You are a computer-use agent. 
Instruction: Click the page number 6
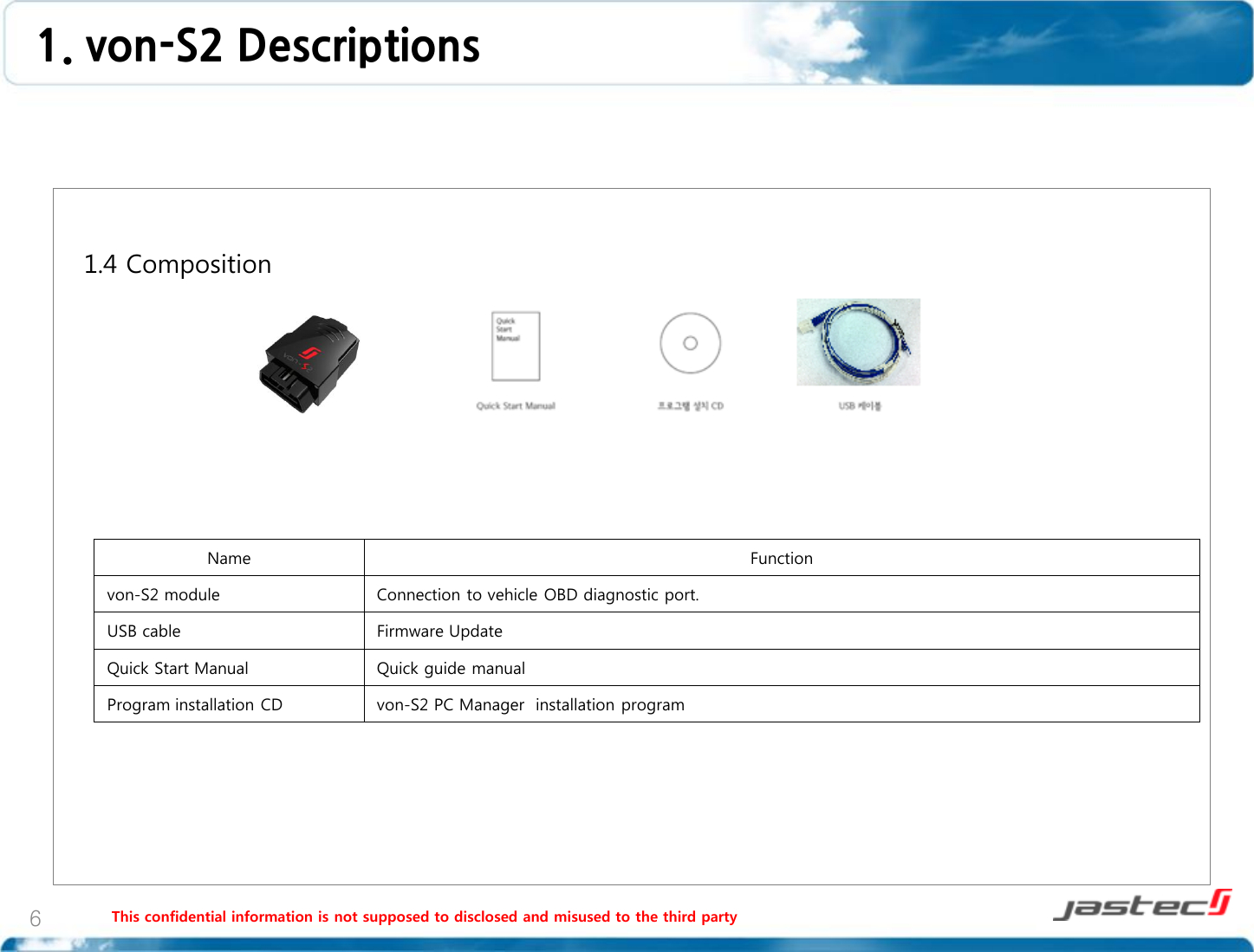[36, 919]
